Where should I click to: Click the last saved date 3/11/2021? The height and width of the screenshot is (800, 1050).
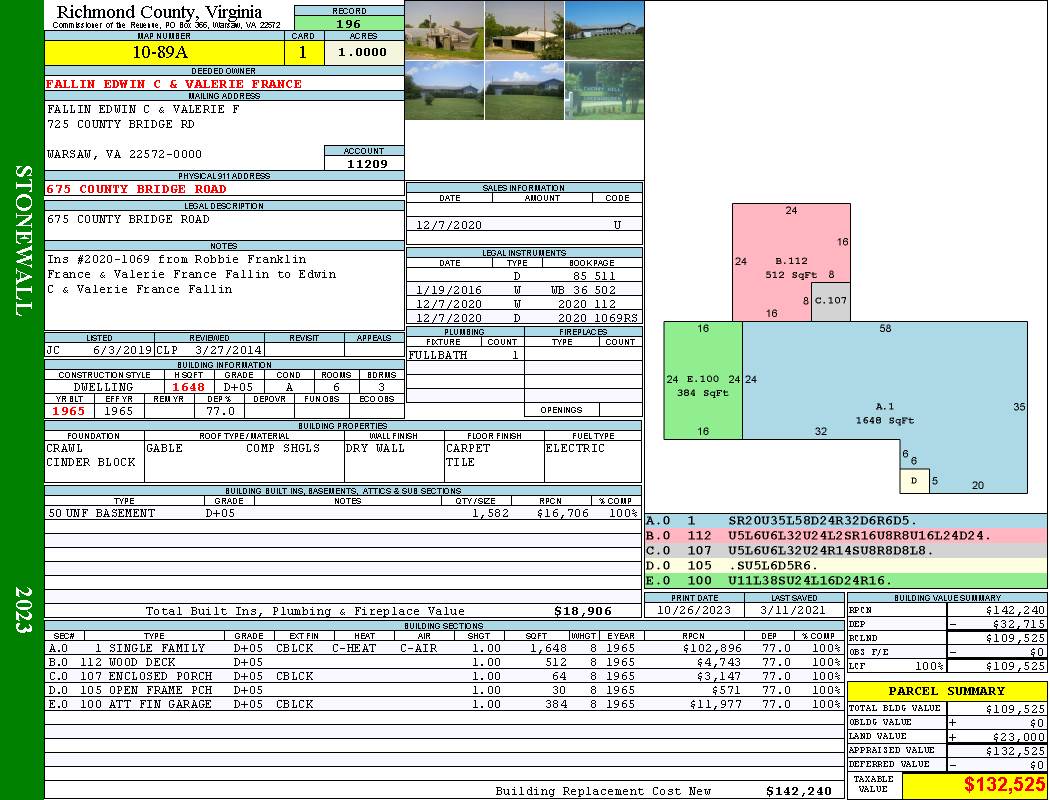(x=794, y=611)
